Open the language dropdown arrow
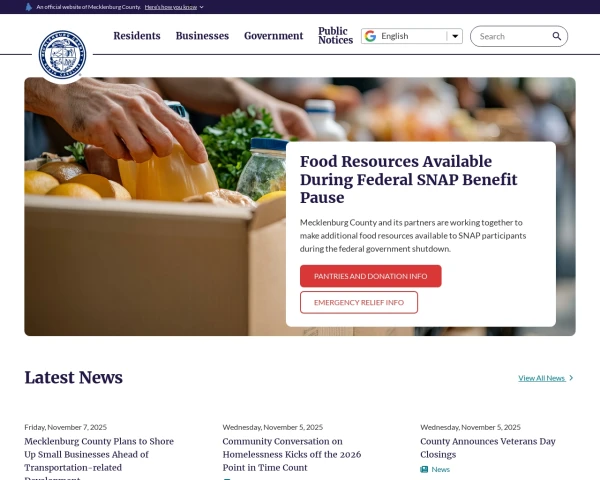The height and width of the screenshot is (480, 600). [455, 36]
